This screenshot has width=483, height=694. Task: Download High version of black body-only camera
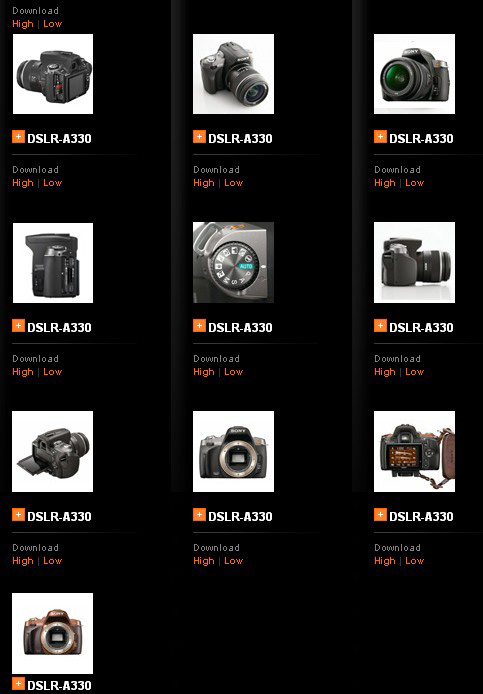(204, 561)
